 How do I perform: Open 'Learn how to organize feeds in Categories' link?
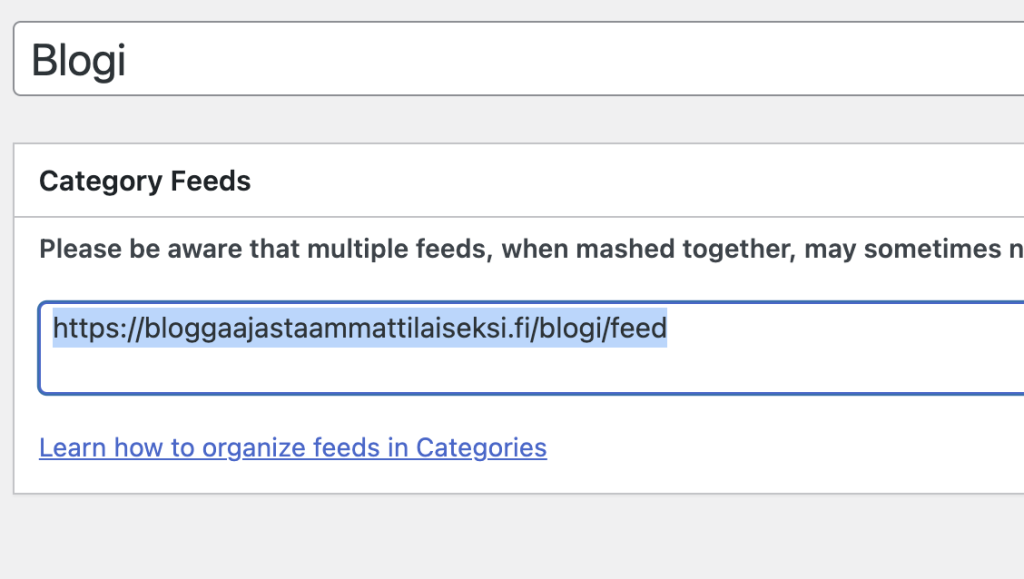292,447
